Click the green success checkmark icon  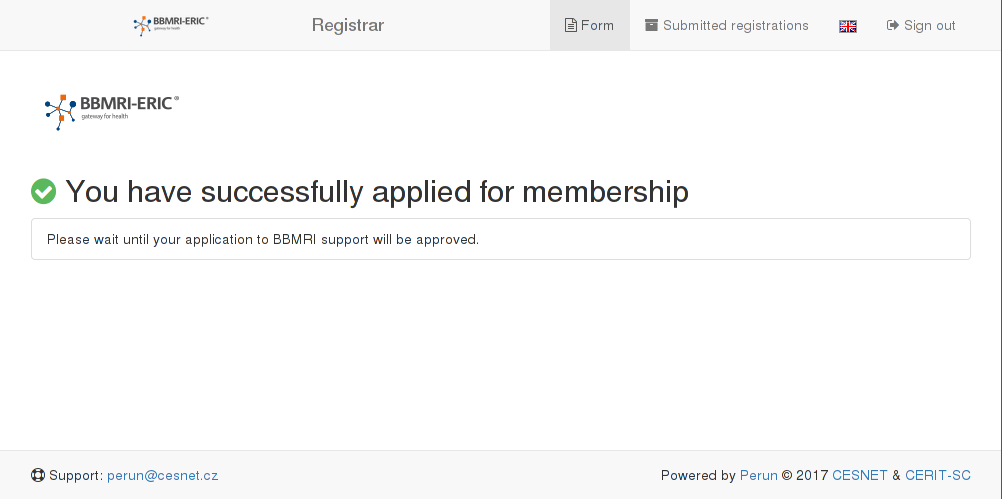point(43,191)
